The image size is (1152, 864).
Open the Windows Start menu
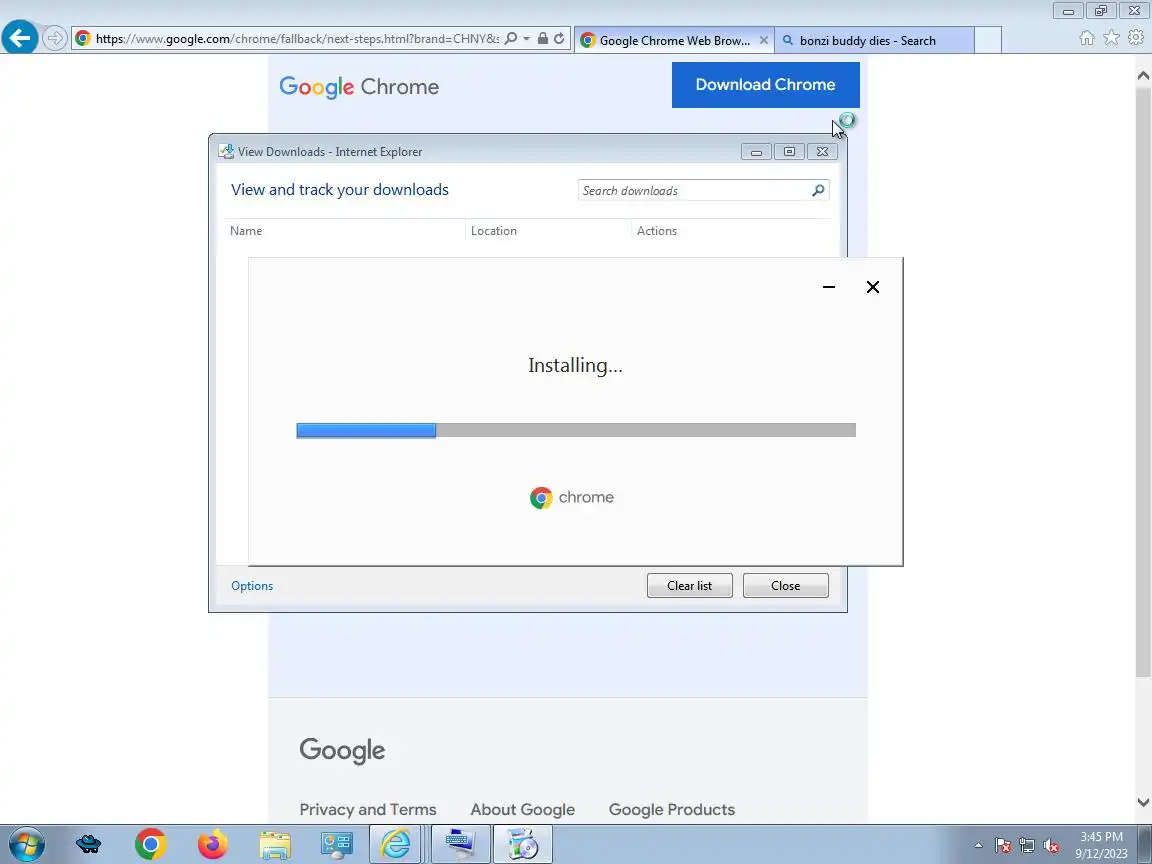pyautogui.click(x=26, y=845)
